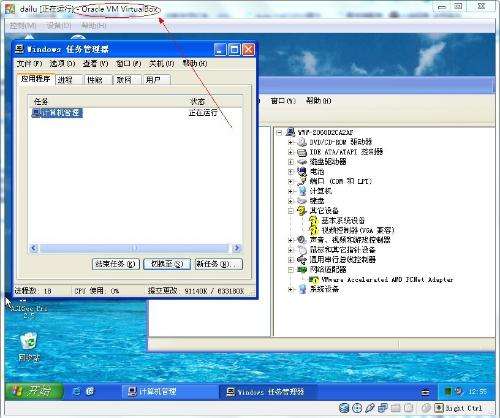Open the 关机(U) menu in Task Manager
Image resolution: width=500 pixels, height=418 pixels.
[161, 63]
